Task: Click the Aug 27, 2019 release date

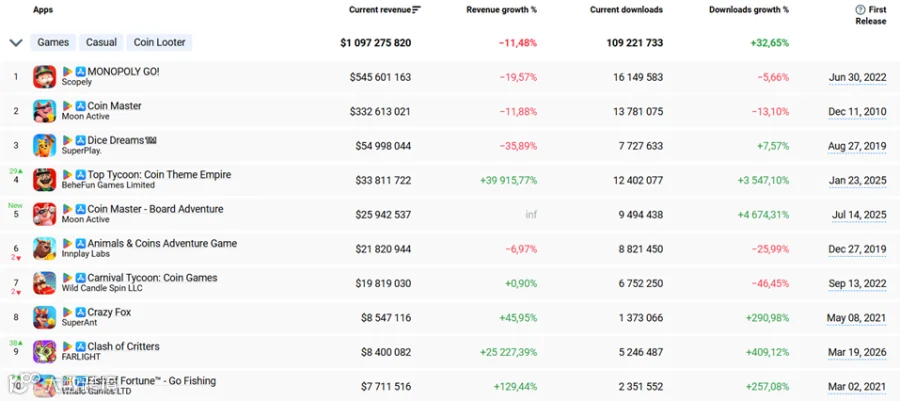Action: pos(856,146)
